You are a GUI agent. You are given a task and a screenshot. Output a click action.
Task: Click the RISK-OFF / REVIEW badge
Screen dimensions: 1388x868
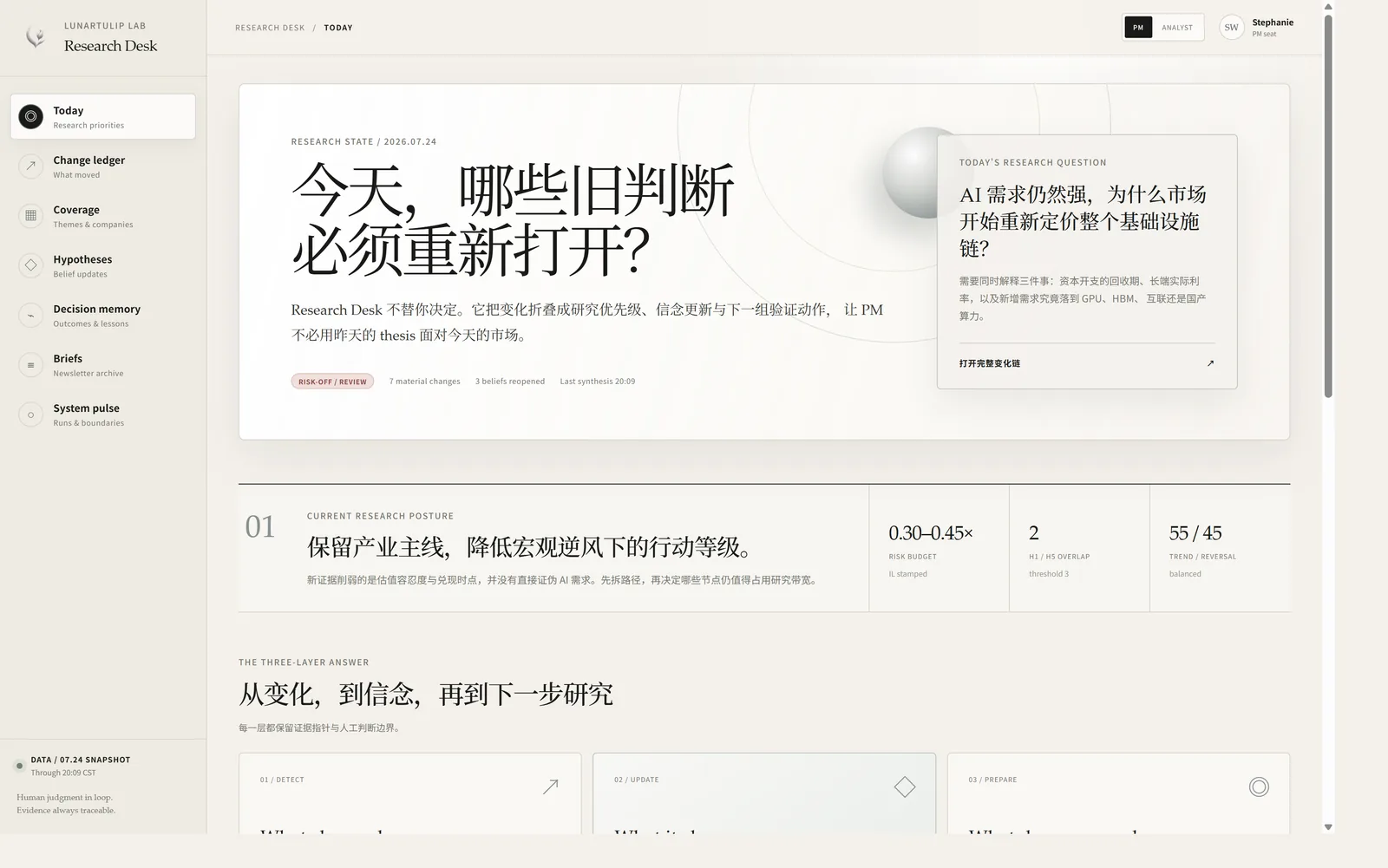coord(332,382)
